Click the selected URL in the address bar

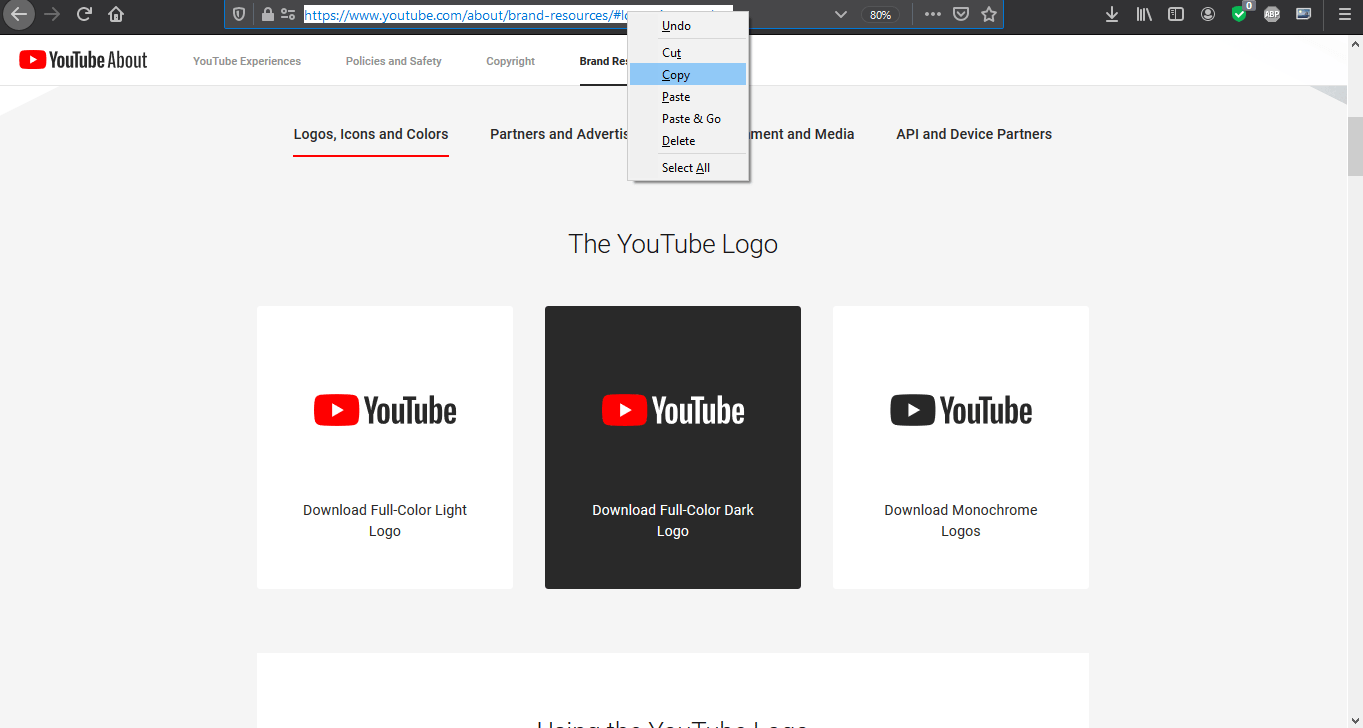[465, 15]
